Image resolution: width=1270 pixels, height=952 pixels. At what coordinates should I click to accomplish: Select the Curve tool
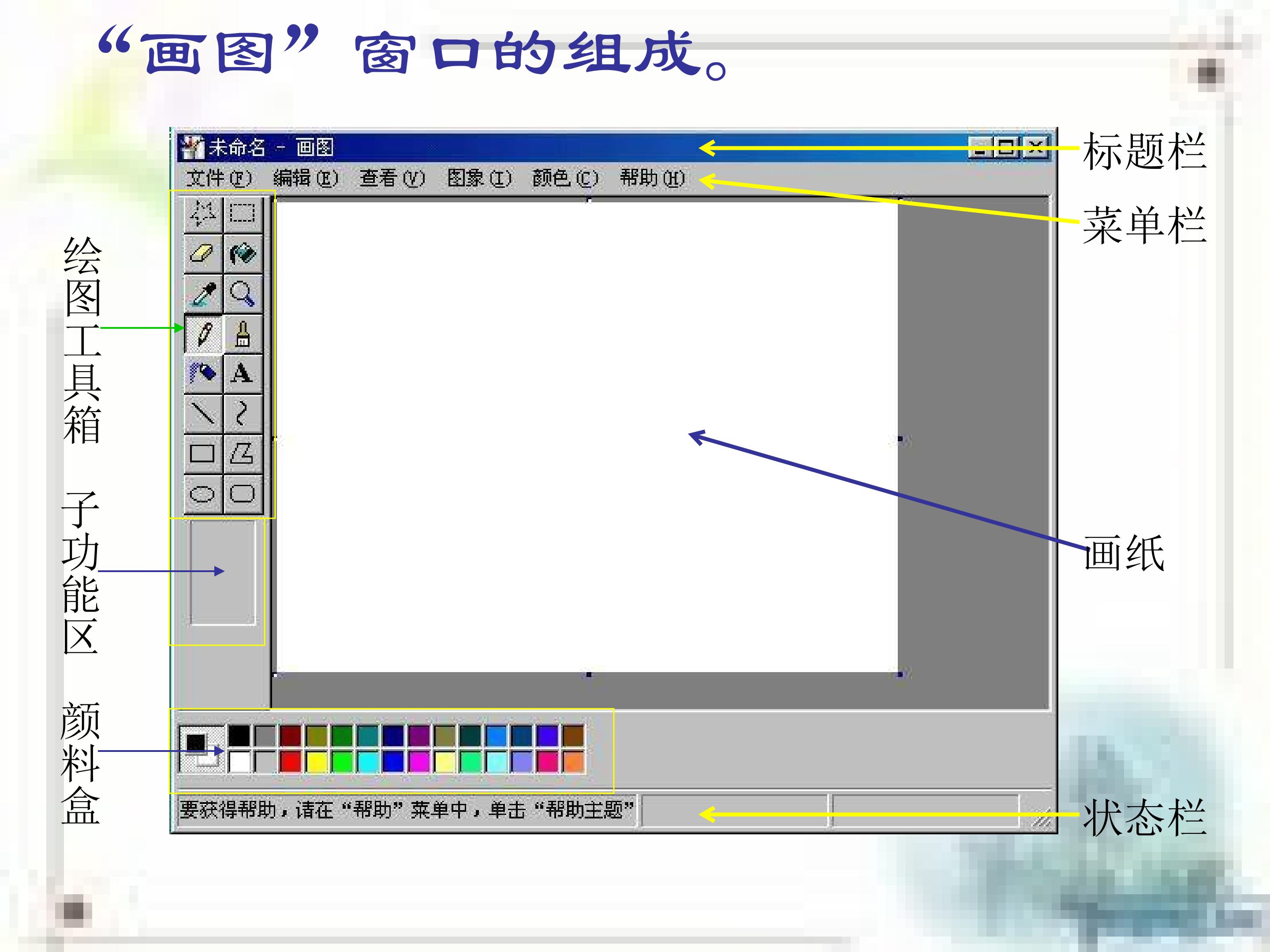(242, 414)
